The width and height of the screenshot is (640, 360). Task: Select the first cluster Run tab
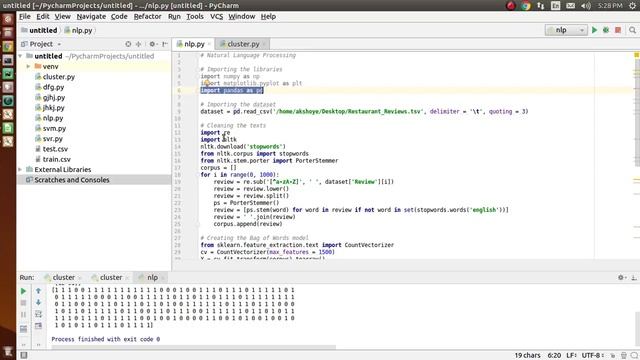63,278
